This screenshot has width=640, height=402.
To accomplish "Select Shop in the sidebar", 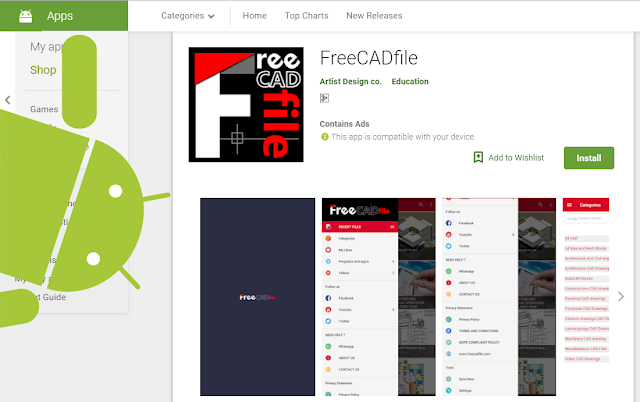I will point(43,70).
